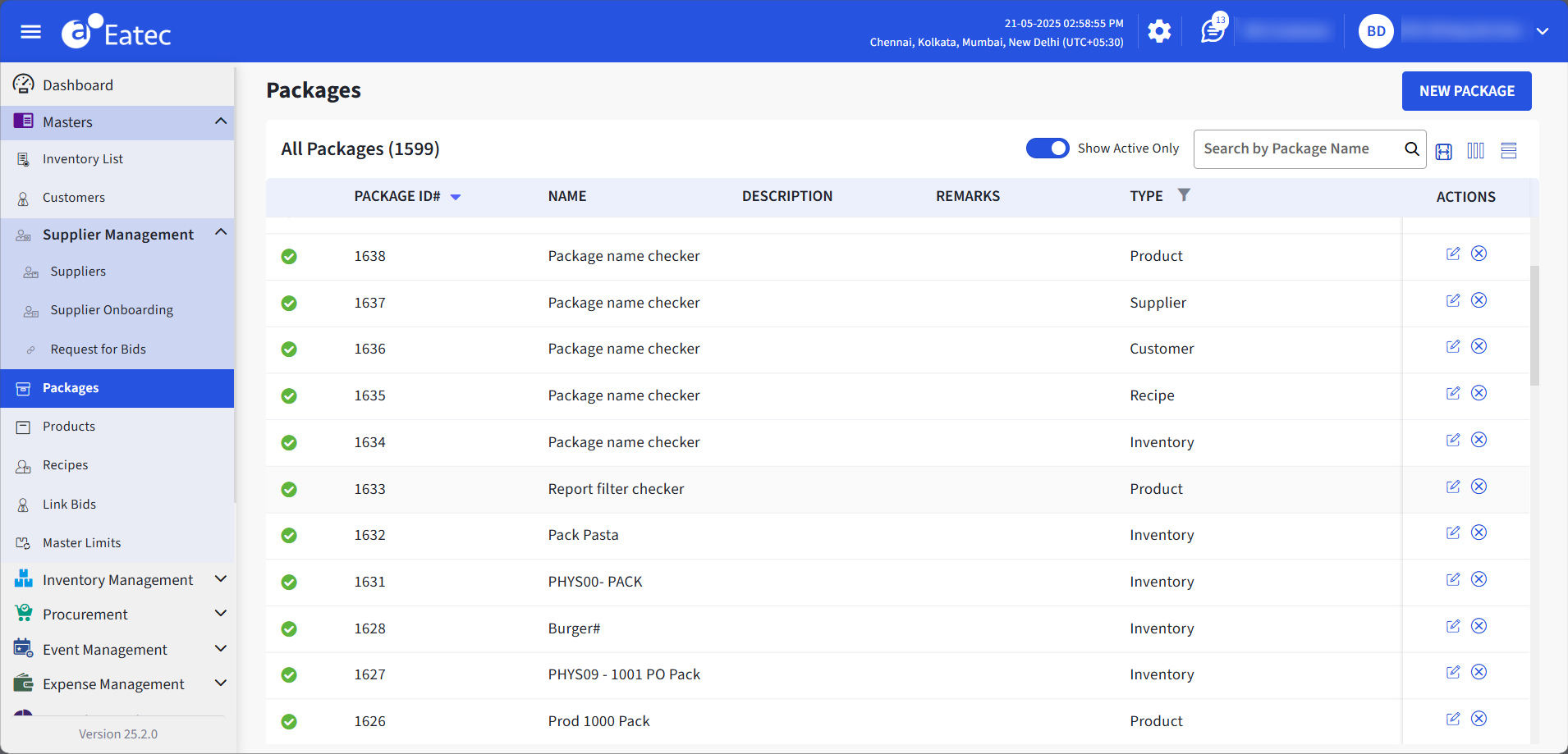The width and height of the screenshot is (1568, 754).
Task: Expand the Inventory Management section
Action: (220, 579)
